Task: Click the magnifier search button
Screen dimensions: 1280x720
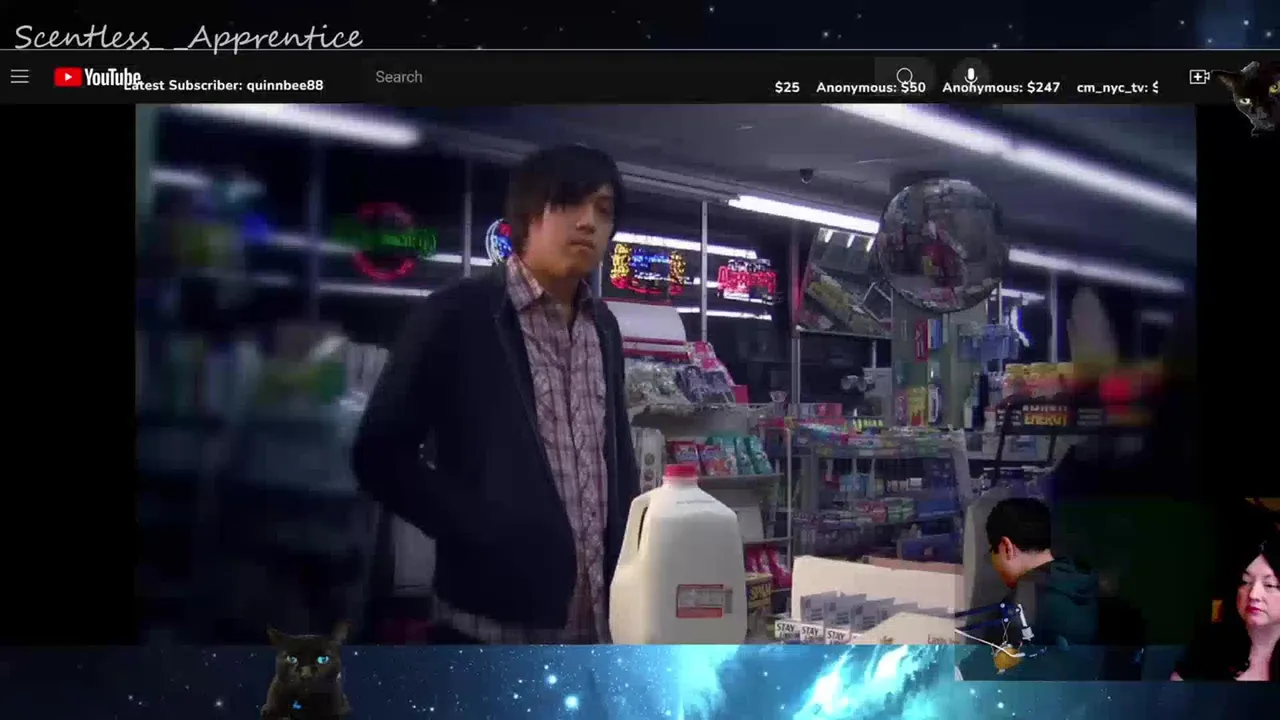Action: [x=905, y=77]
